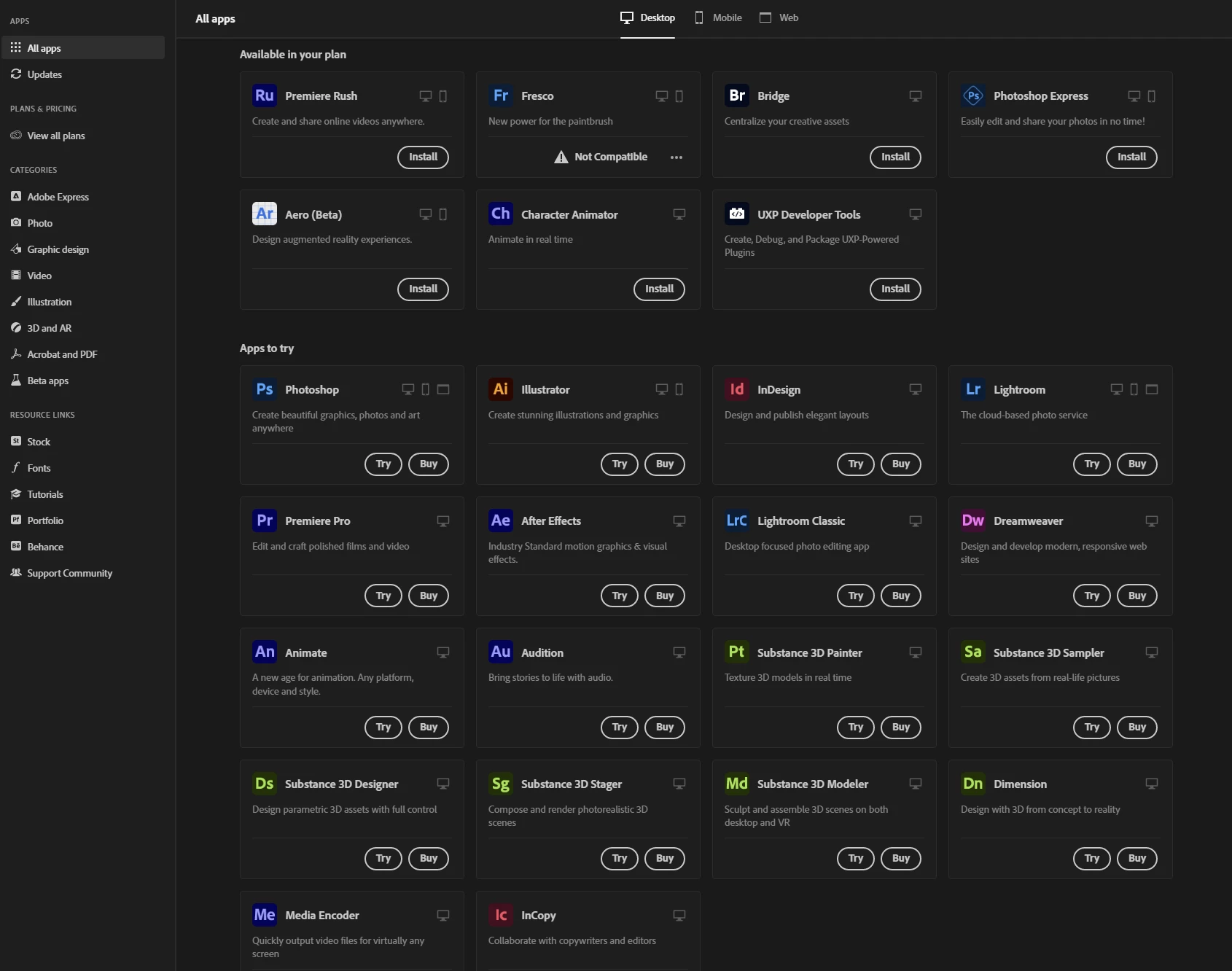
Task: Install Photoshop Express
Action: pyautogui.click(x=1131, y=157)
